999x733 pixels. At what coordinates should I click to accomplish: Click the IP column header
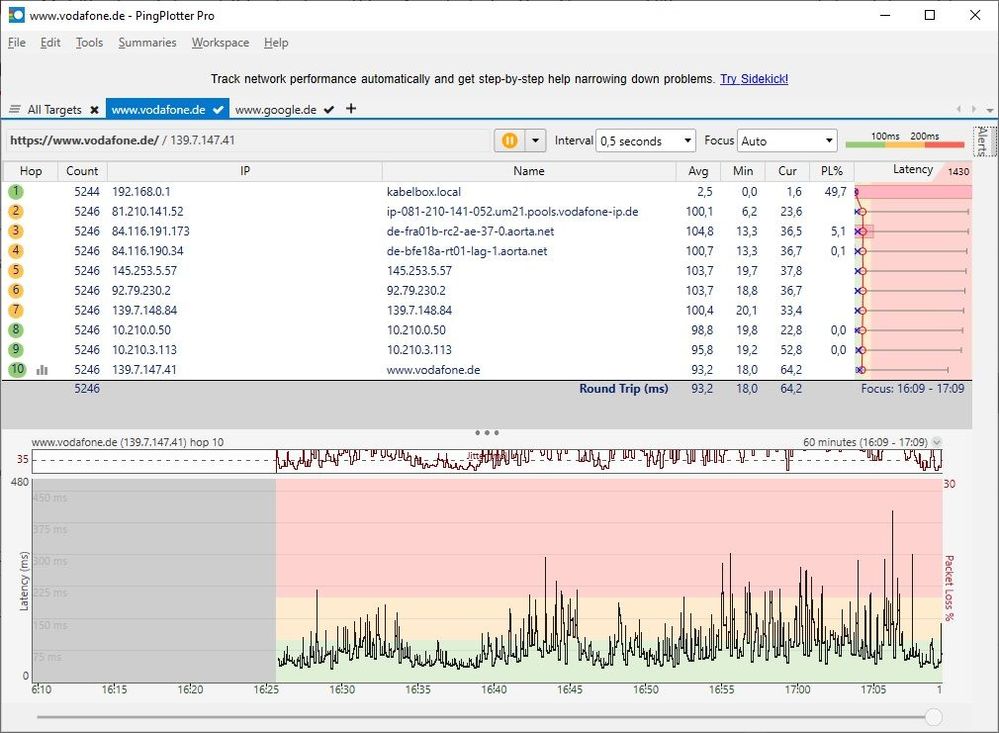click(x=245, y=171)
